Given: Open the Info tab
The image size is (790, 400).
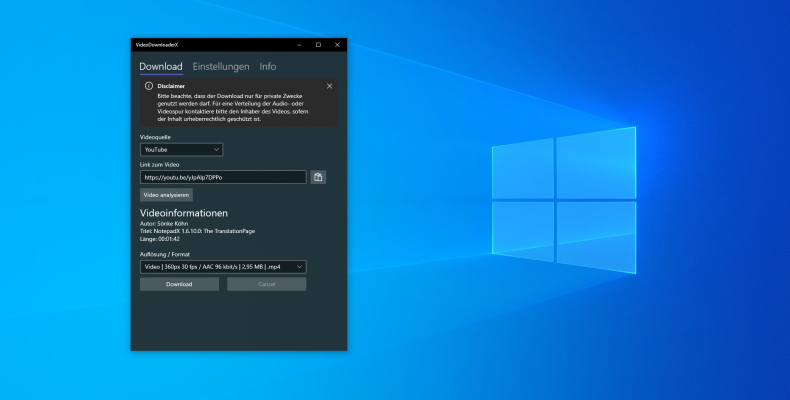Looking at the screenshot, I should tap(268, 66).
